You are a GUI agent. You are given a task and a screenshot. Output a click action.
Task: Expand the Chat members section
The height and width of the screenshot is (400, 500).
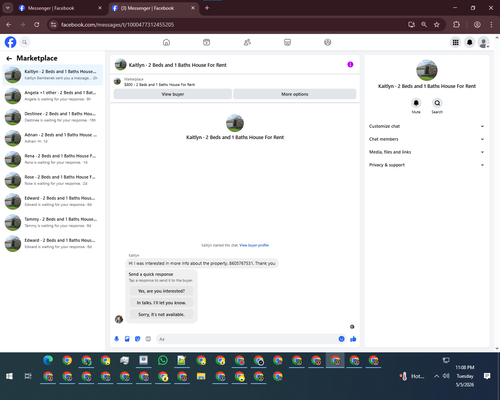coord(426,139)
